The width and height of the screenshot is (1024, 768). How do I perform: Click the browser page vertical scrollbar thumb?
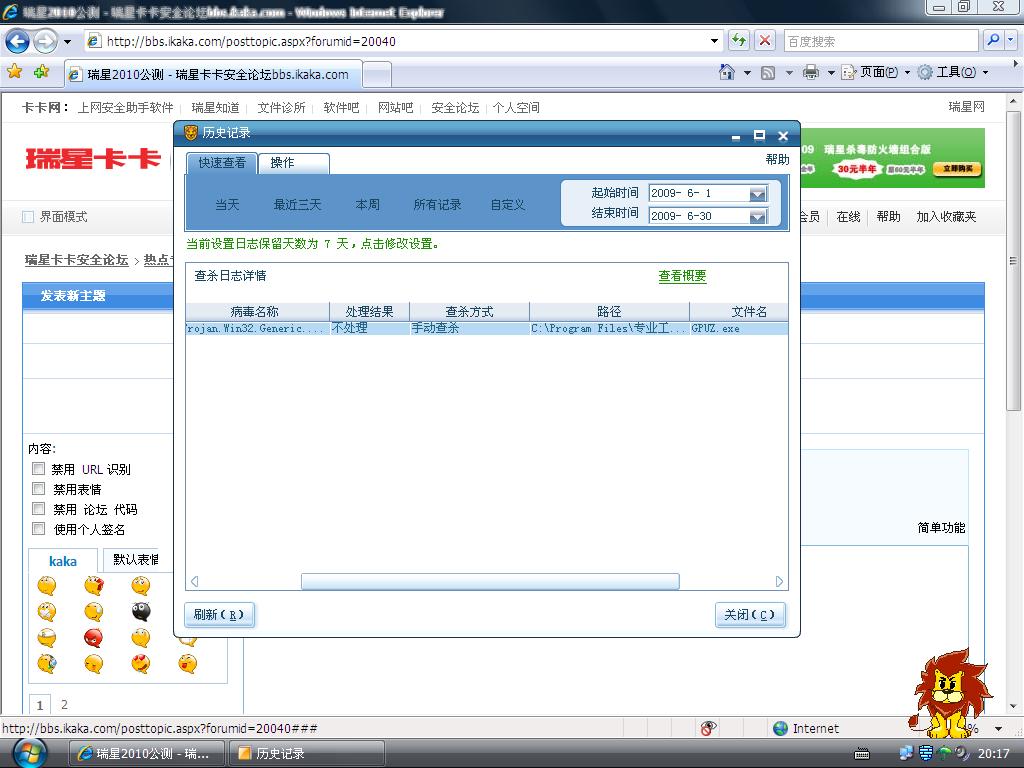pyautogui.click(x=1013, y=261)
